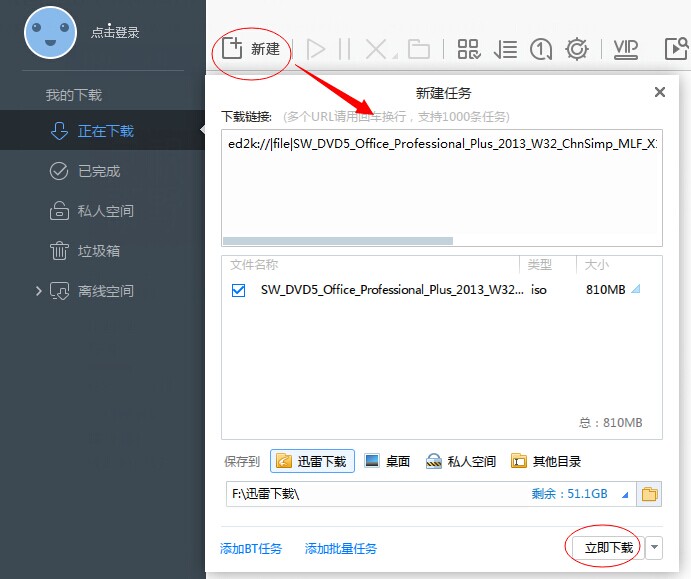The height and width of the screenshot is (579, 691).
Task: Click the 剩余：51.1GB free space text
Action: (569, 494)
